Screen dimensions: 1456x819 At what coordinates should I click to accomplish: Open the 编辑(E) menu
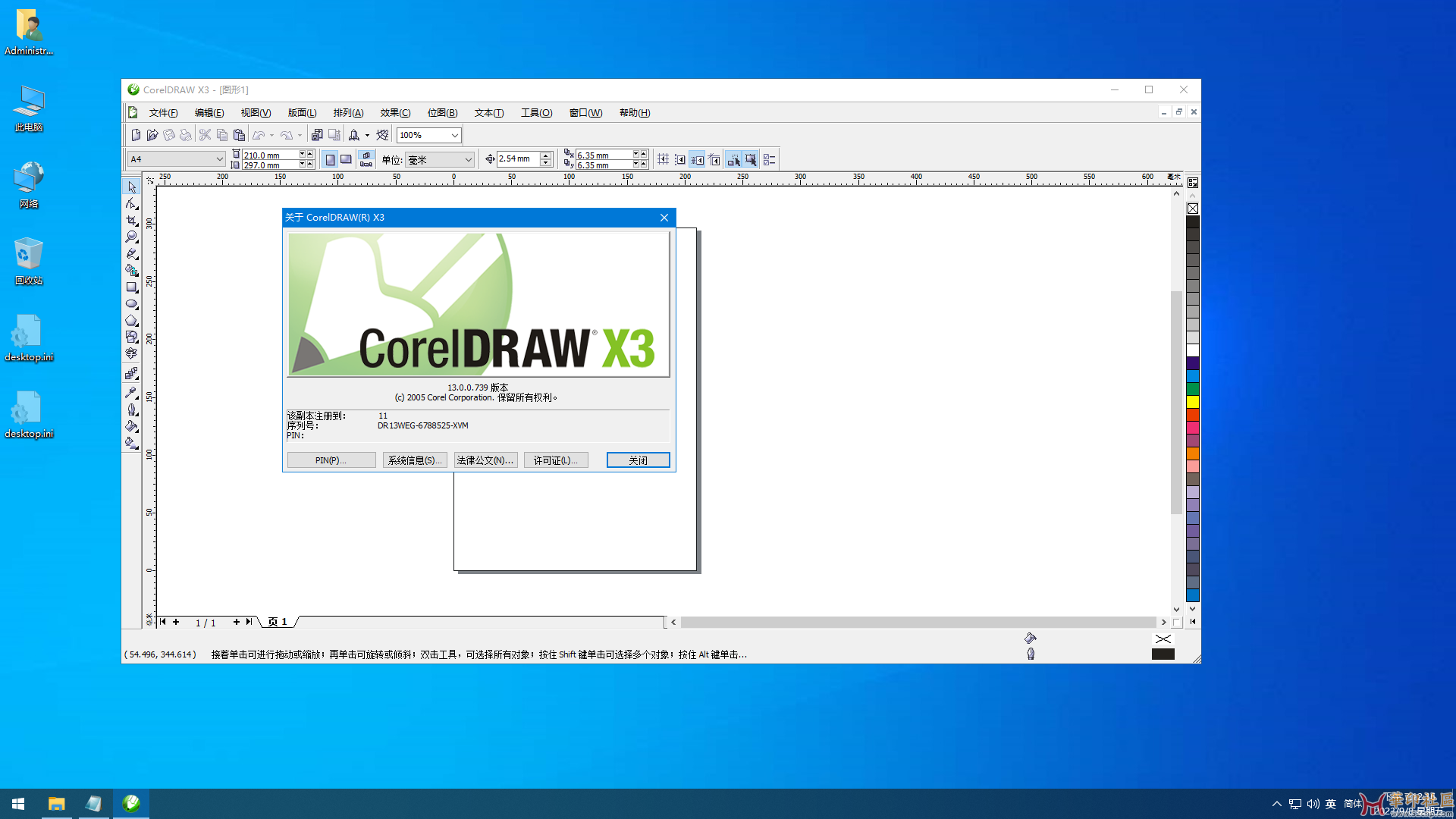click(x=209, y=113)
